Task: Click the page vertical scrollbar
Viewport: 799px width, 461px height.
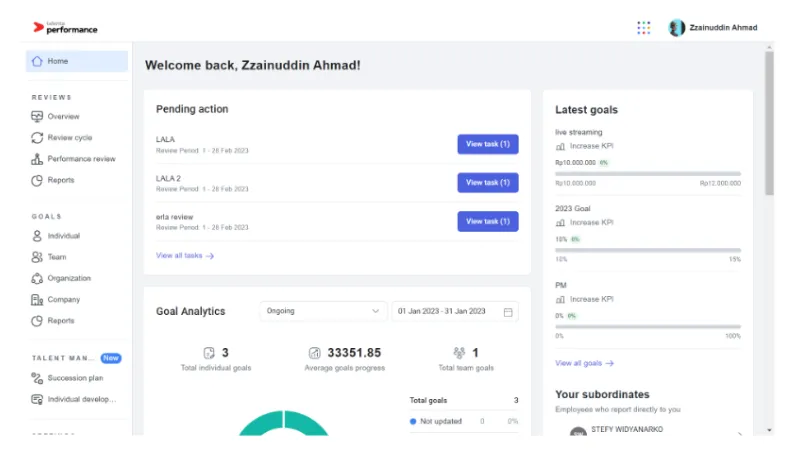Action: click(768, 120)
